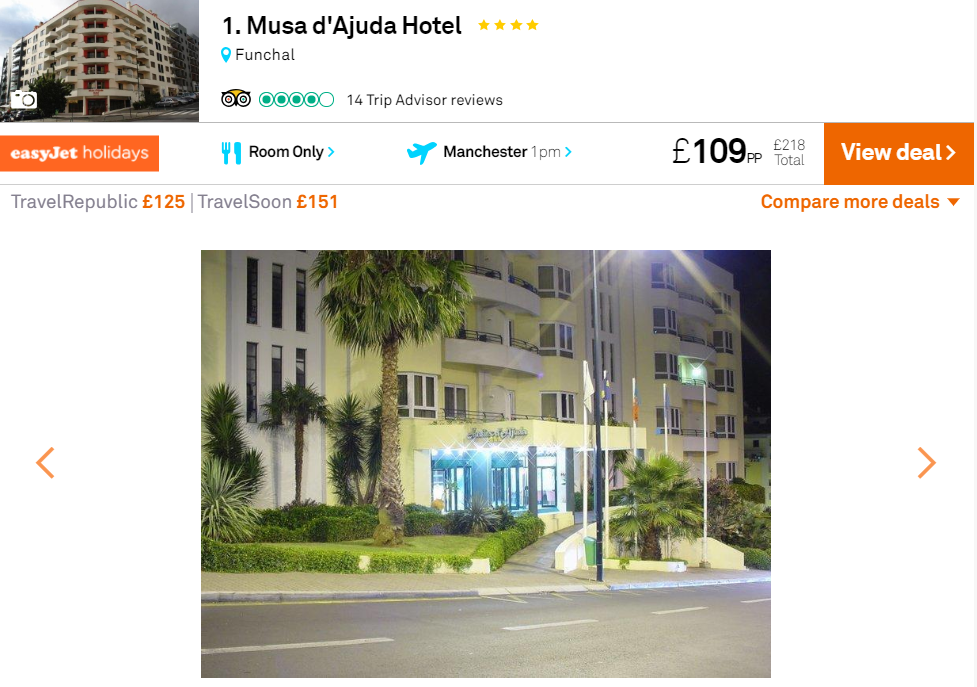
Task: Click the camera icon on hotel thumbnail
Action: point(24,99)
